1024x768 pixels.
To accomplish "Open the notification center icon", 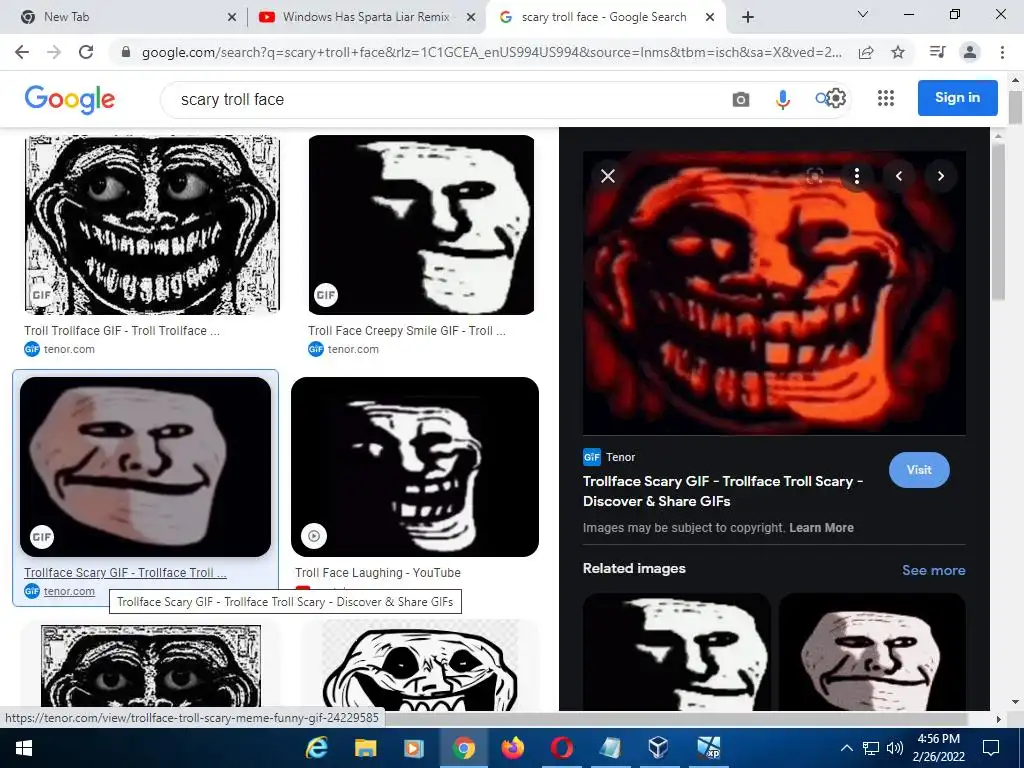I will click(991, 748).
